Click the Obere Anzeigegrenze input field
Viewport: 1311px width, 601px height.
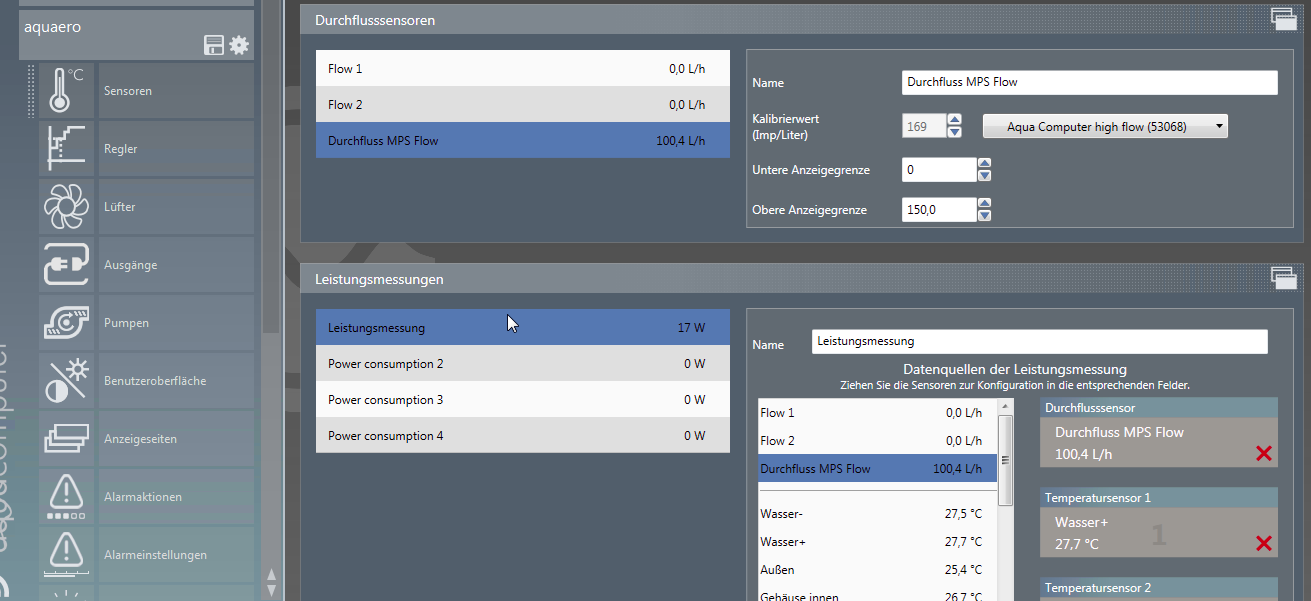(x=939, y=210)
